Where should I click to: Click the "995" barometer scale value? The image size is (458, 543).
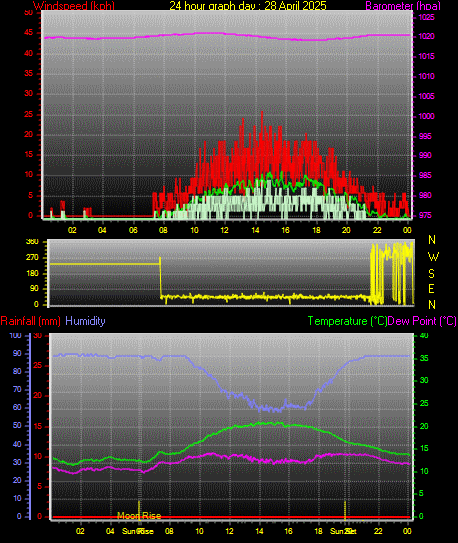(x=425, y=136)
